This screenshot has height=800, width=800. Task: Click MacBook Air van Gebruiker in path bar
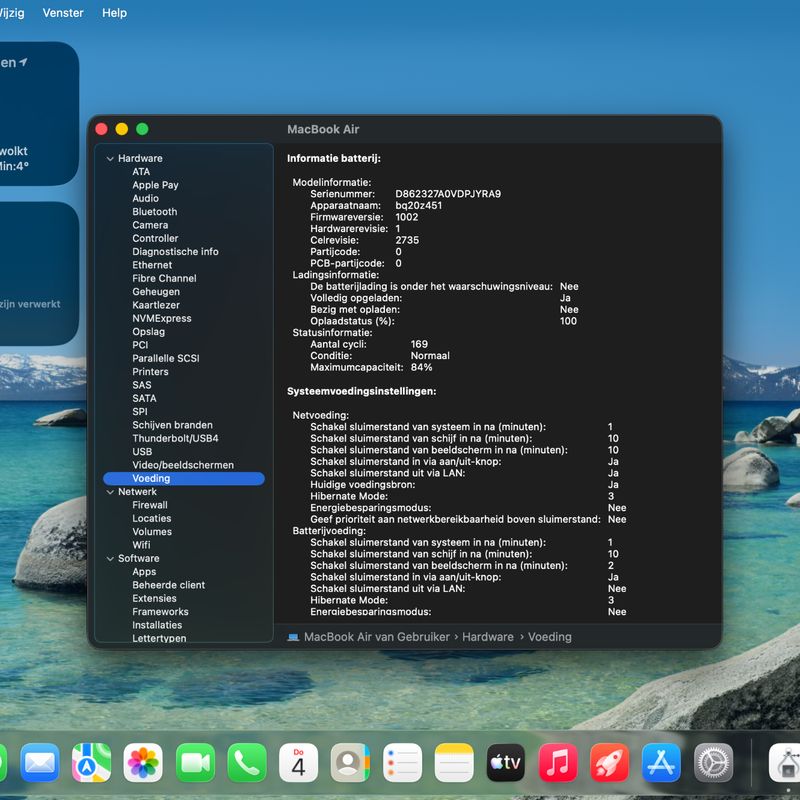click(376, 637)
